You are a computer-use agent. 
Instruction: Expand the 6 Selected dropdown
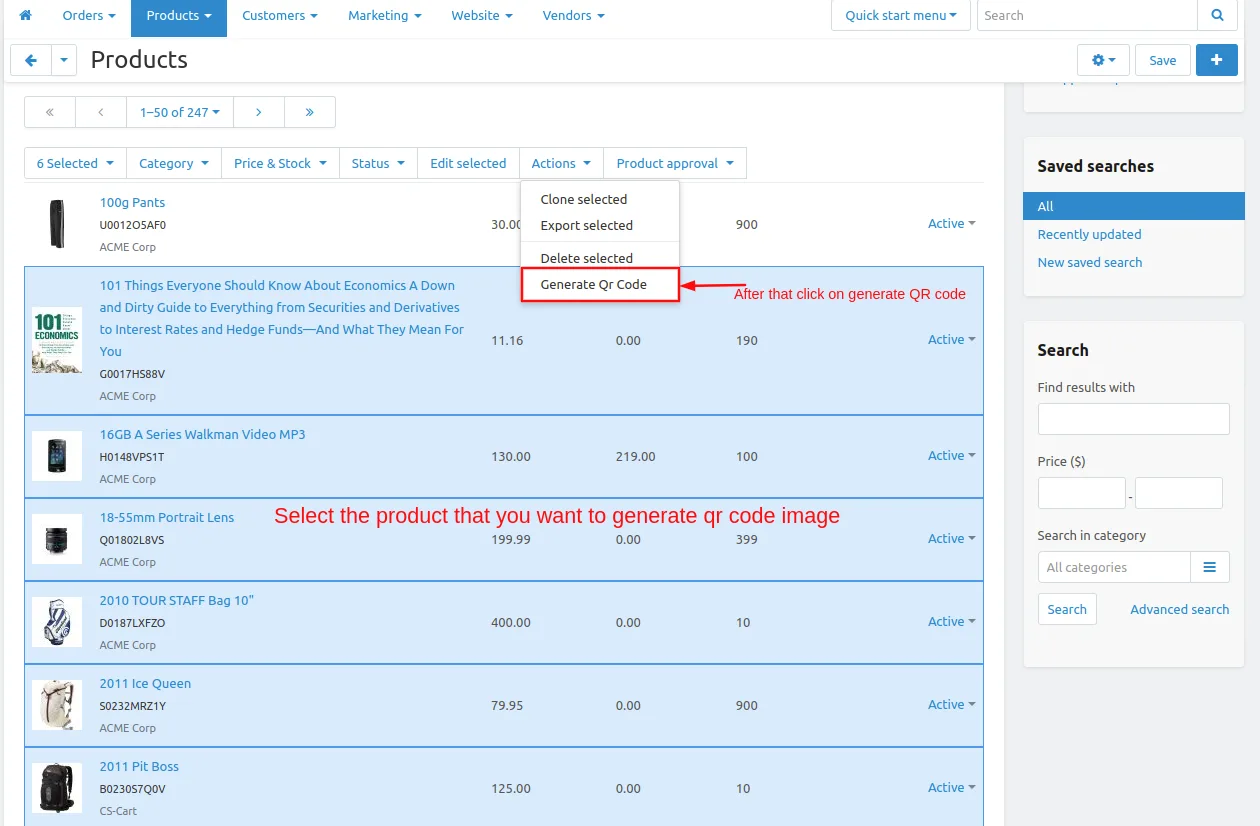click(x=75, y=163)
